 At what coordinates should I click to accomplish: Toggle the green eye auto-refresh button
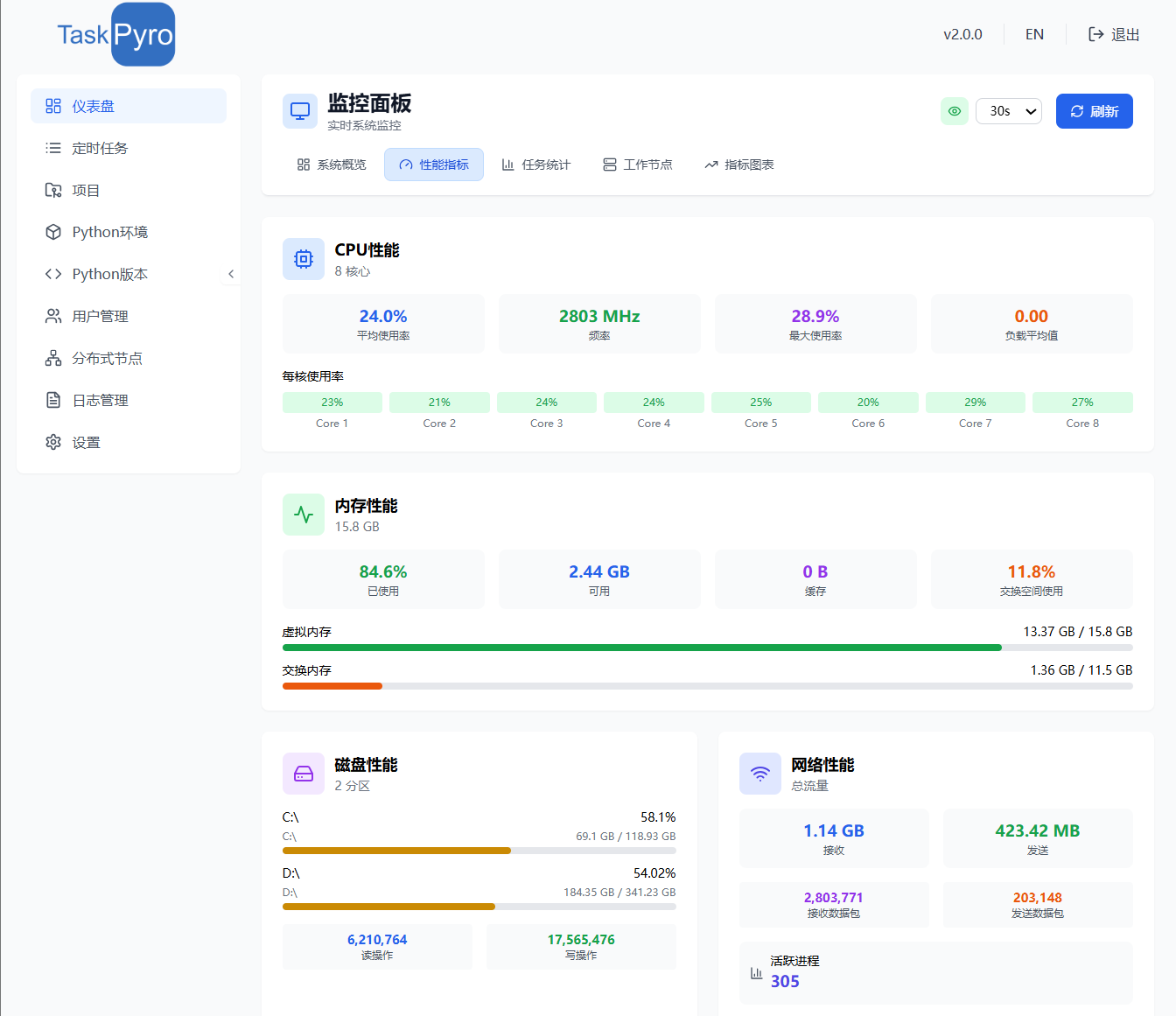click(955, 111)
